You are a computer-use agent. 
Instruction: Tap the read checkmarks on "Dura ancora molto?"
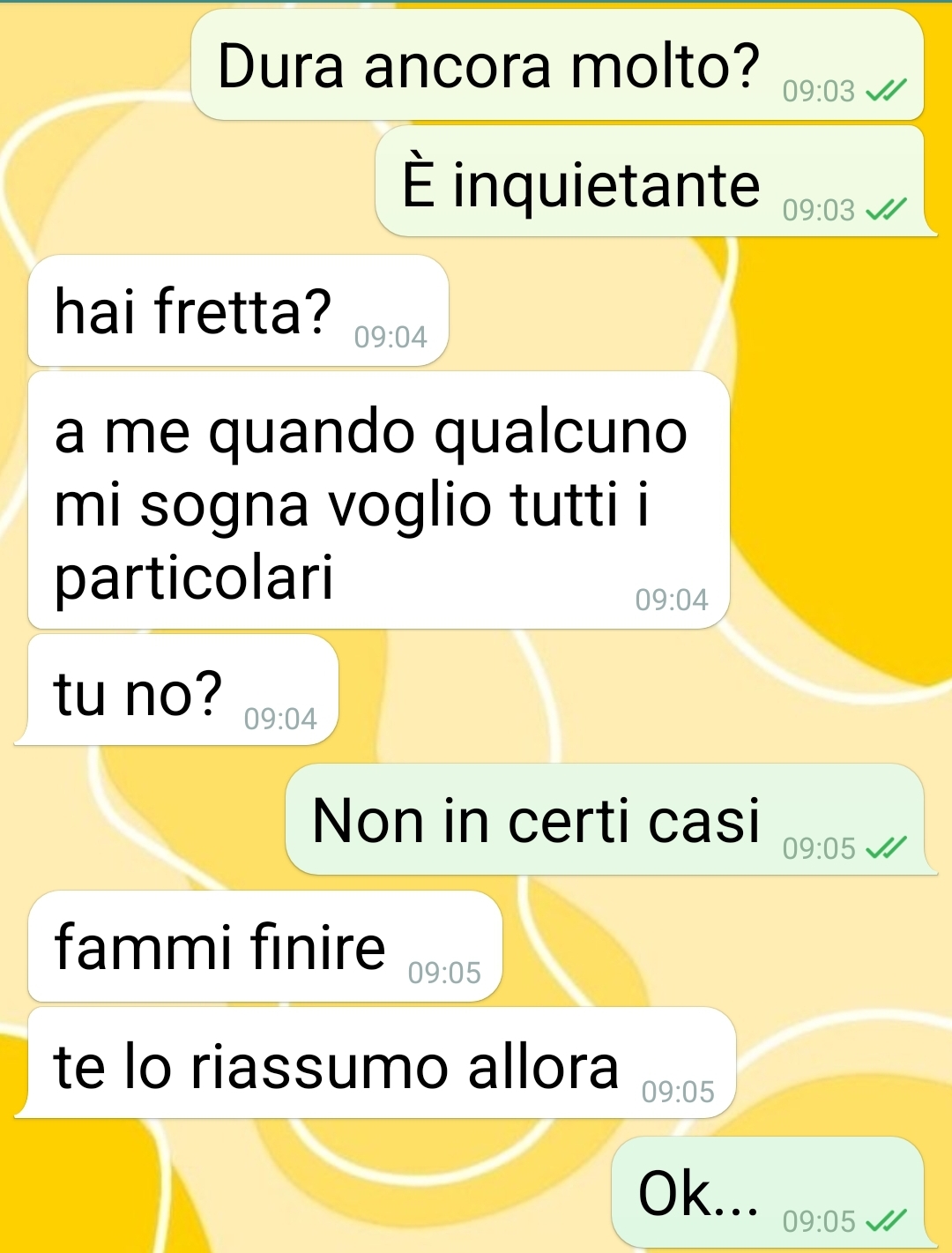pyautogui.click(x=886, y=91)
